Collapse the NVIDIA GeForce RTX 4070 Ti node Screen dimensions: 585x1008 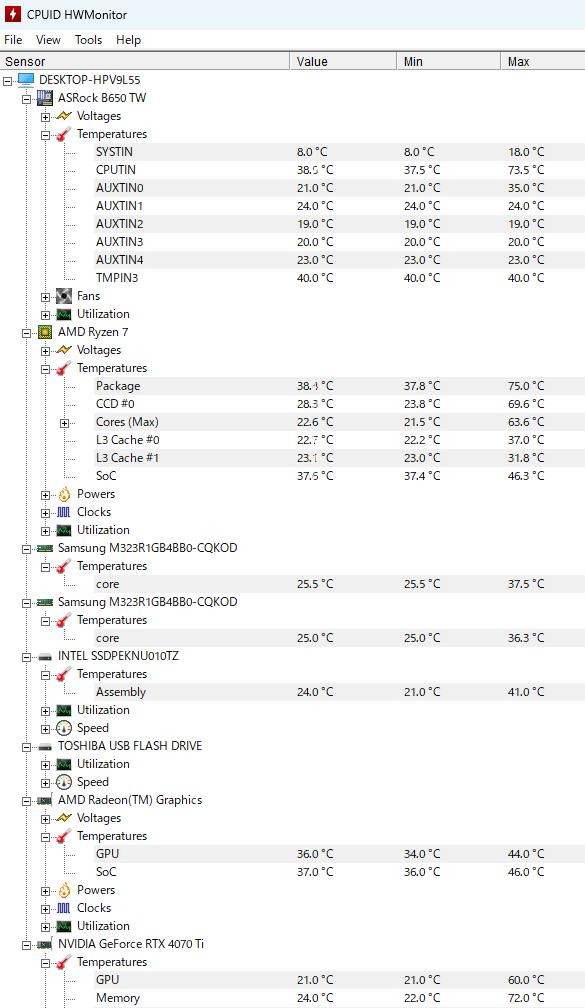click(26, 945)
